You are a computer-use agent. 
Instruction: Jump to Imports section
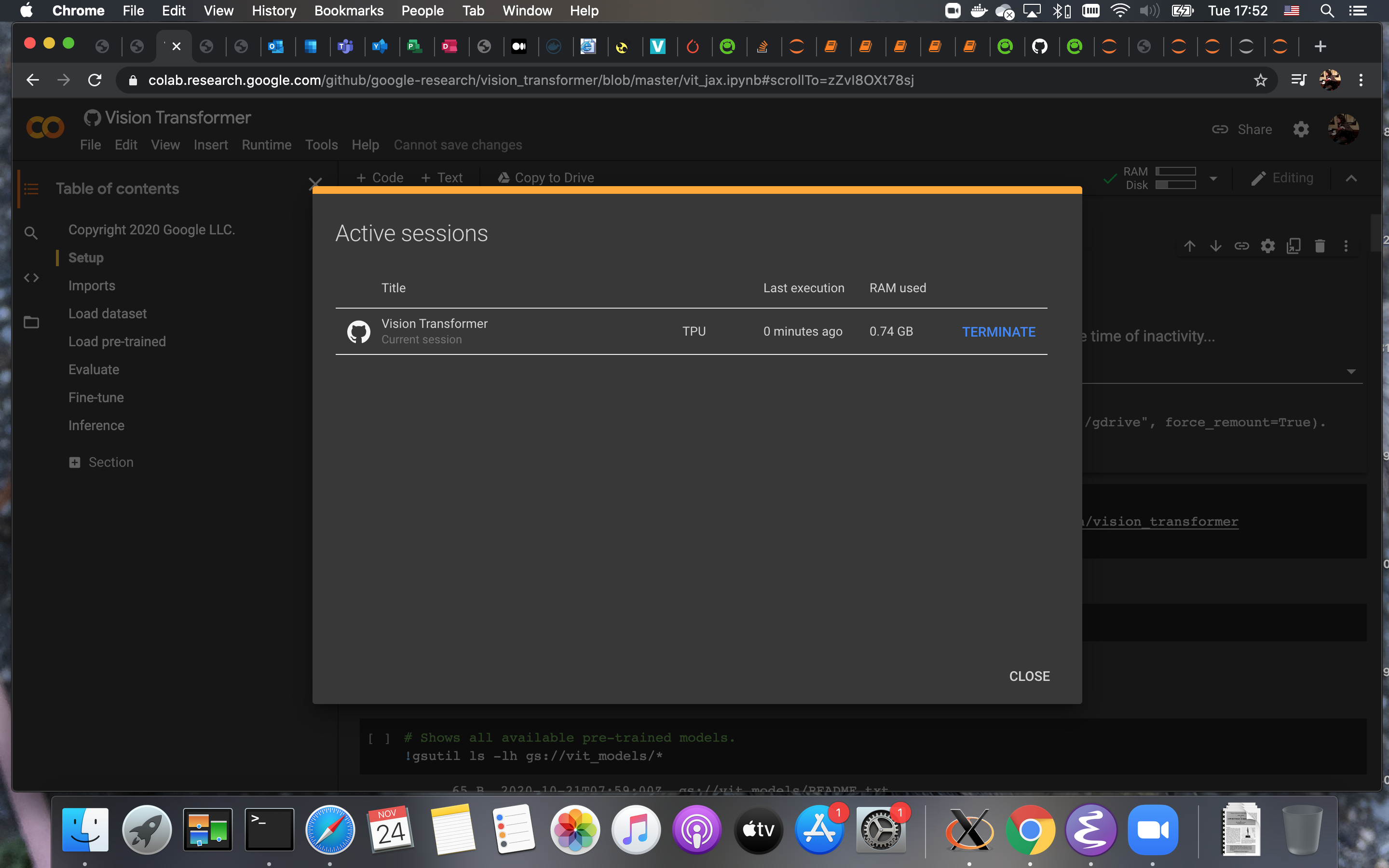point(92,286)
